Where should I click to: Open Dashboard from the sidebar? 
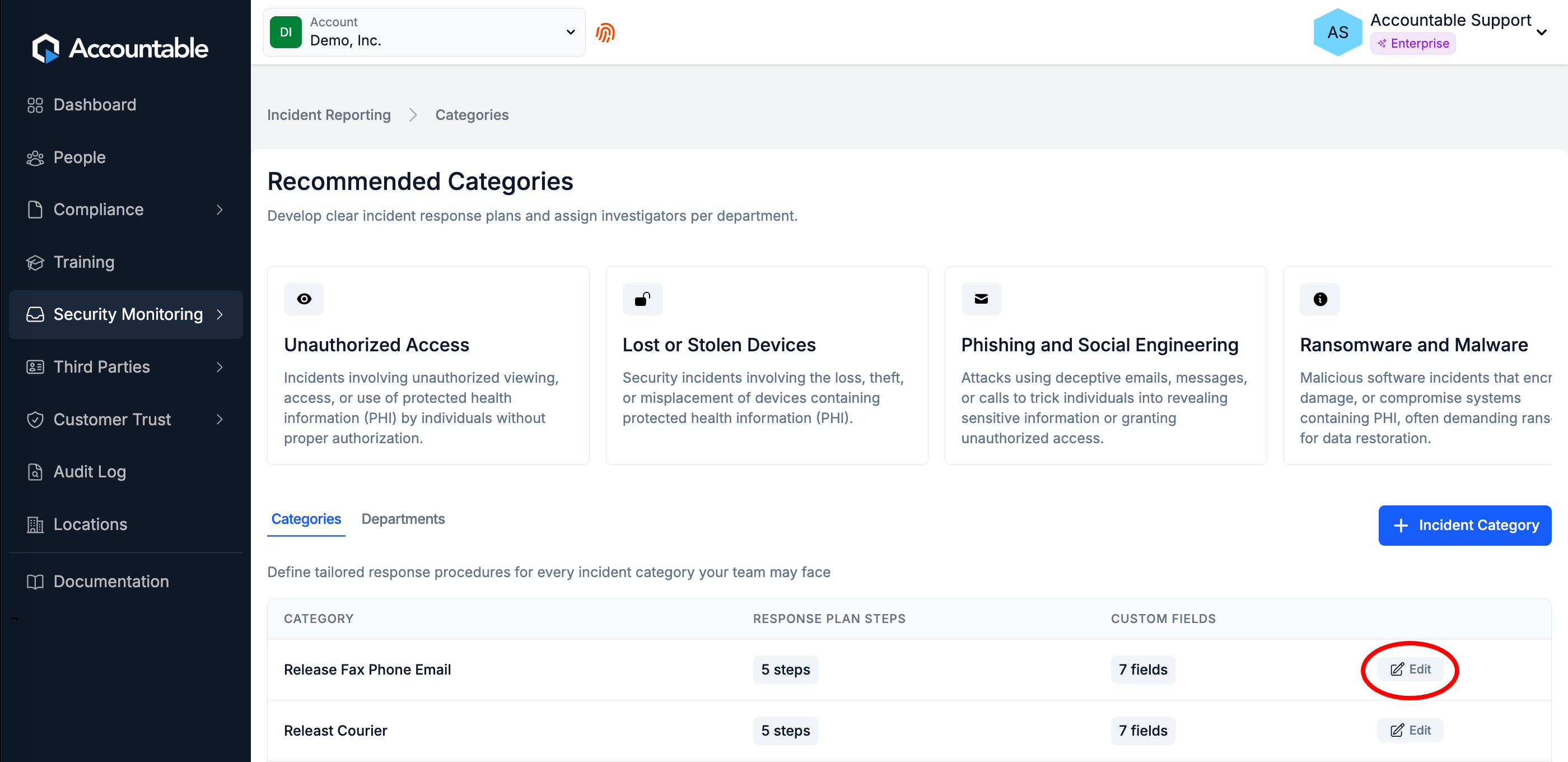coord(94,105)
